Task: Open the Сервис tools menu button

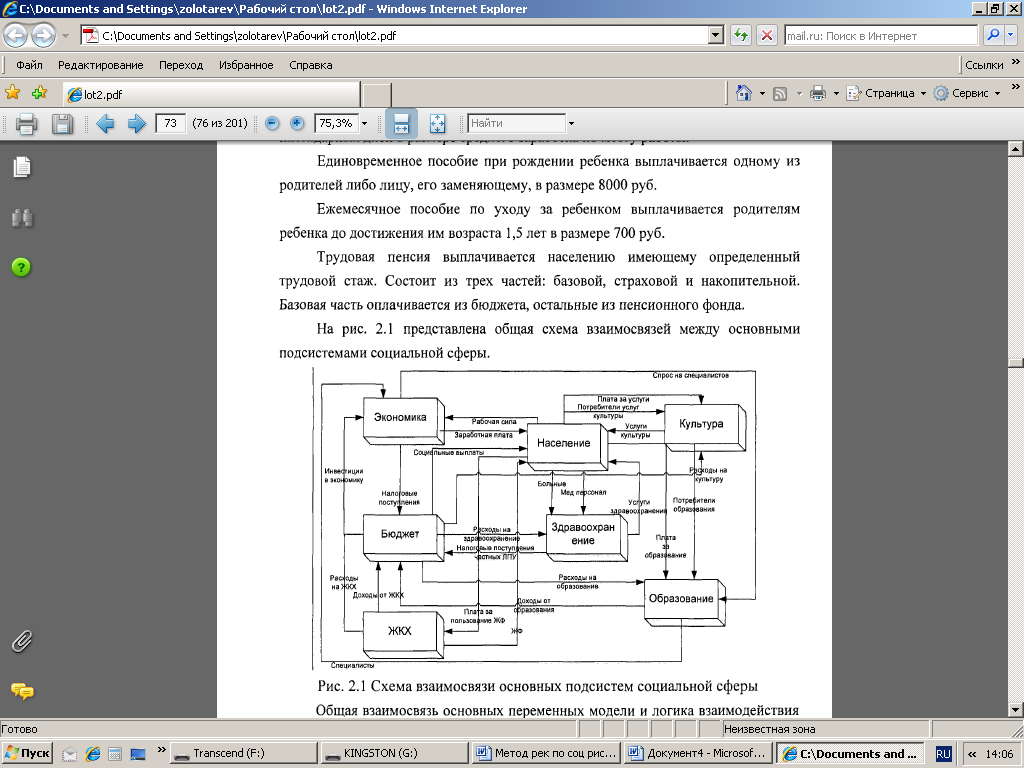Action: 967,93
